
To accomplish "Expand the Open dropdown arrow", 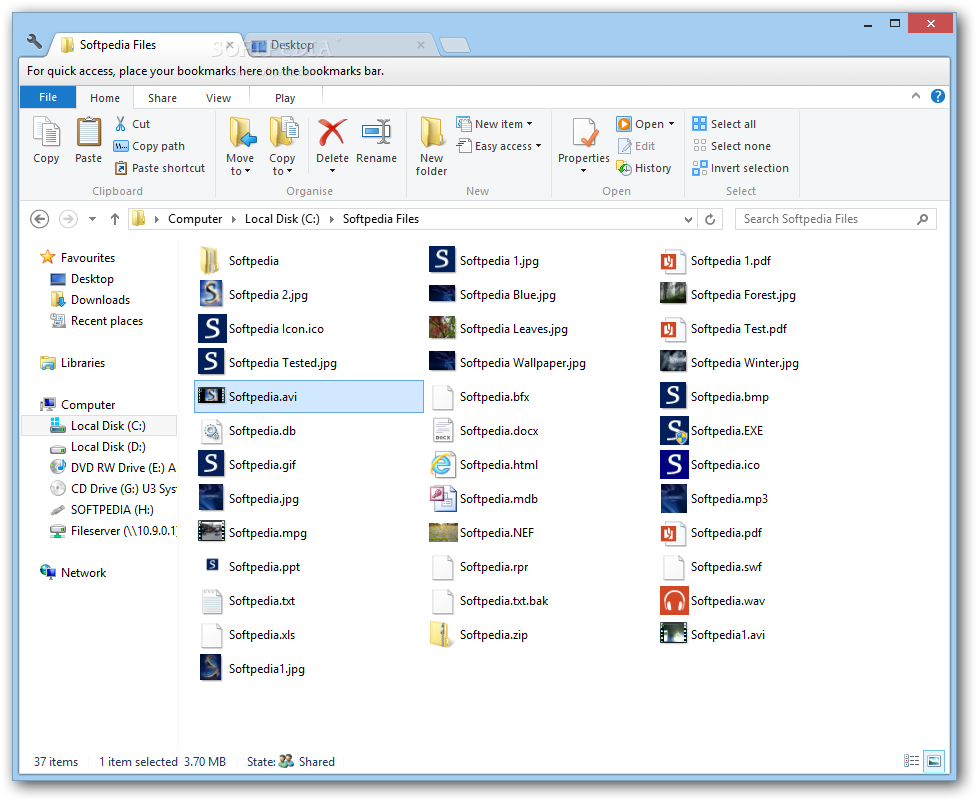I will 671,124.
